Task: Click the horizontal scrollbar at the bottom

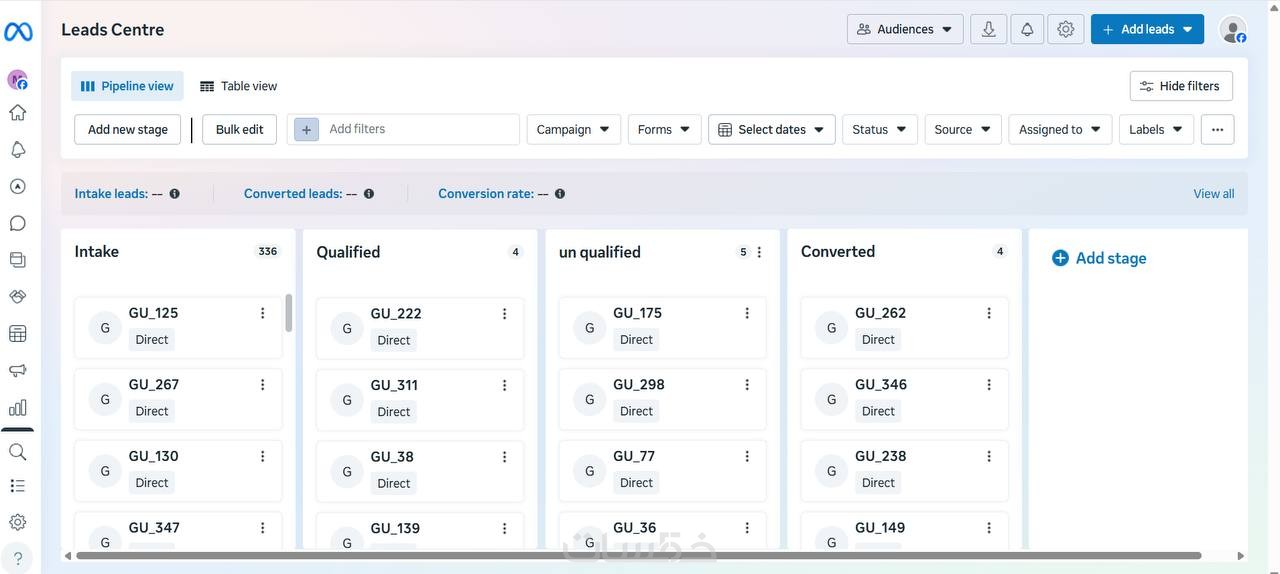Action: pyautogui.click(x=638, y=556)
